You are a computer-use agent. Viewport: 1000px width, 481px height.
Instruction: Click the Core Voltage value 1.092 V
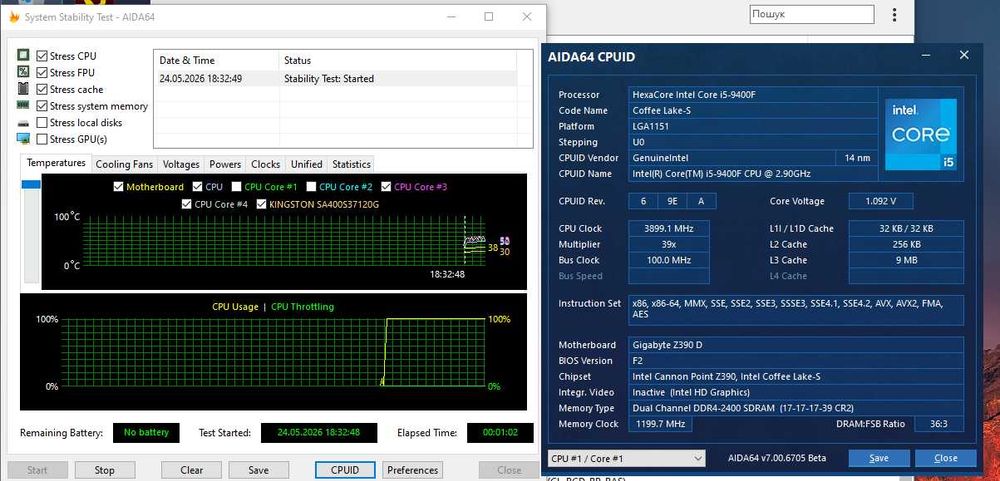[x=881, y=201]
